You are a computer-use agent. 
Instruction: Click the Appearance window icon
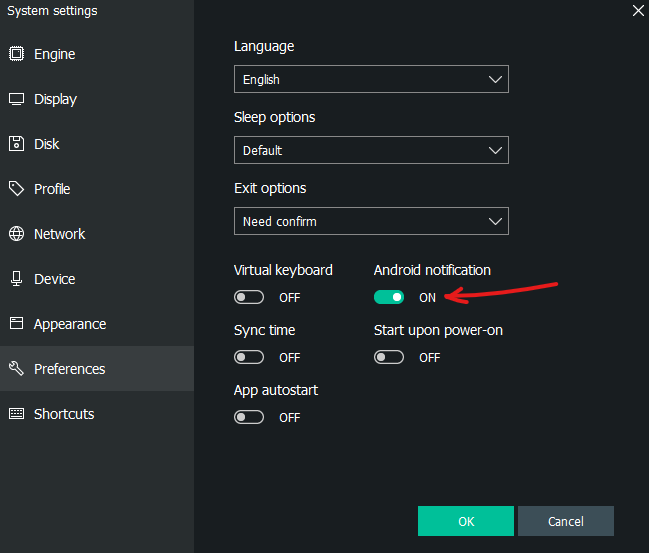[x=17, y=323]
